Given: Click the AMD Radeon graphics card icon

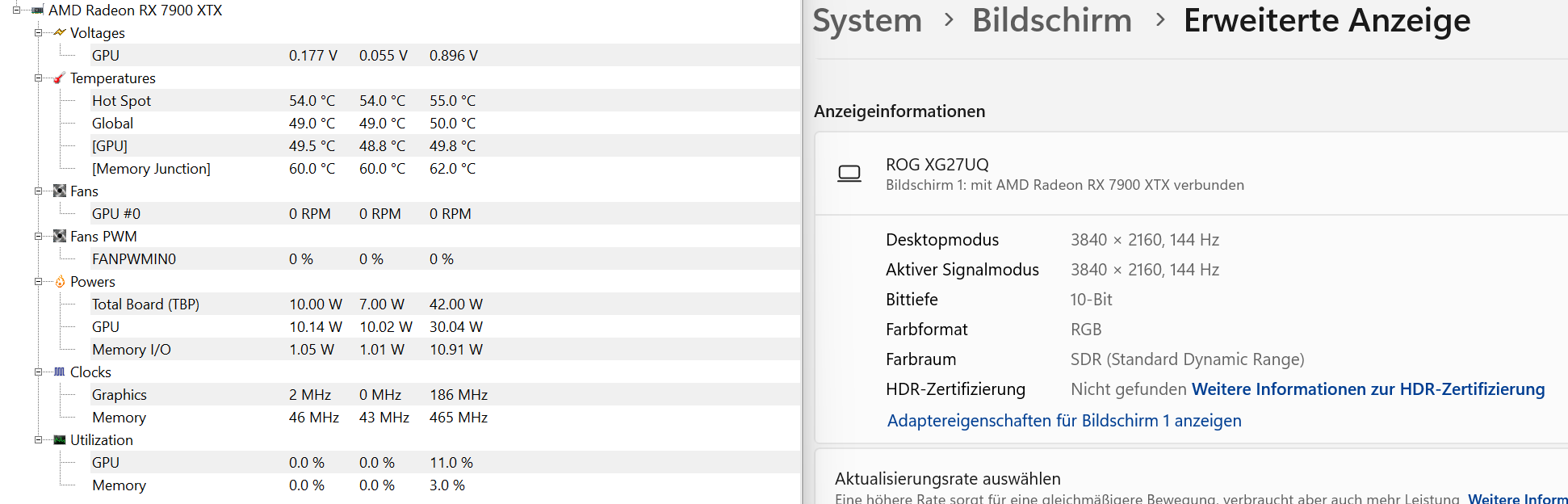Looking at the screenshot, I should 37,10.
